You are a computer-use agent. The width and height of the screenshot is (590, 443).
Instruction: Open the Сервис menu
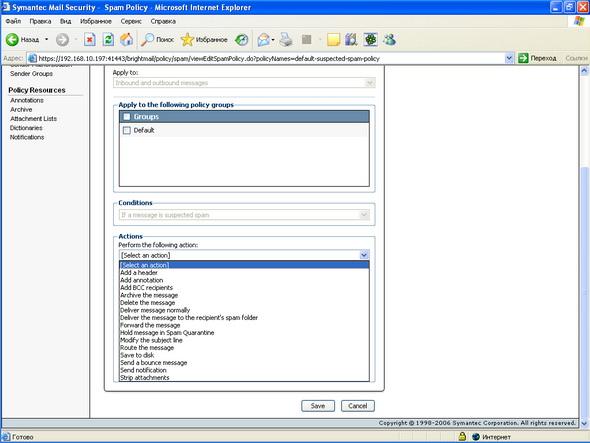(x=131, y=21)
